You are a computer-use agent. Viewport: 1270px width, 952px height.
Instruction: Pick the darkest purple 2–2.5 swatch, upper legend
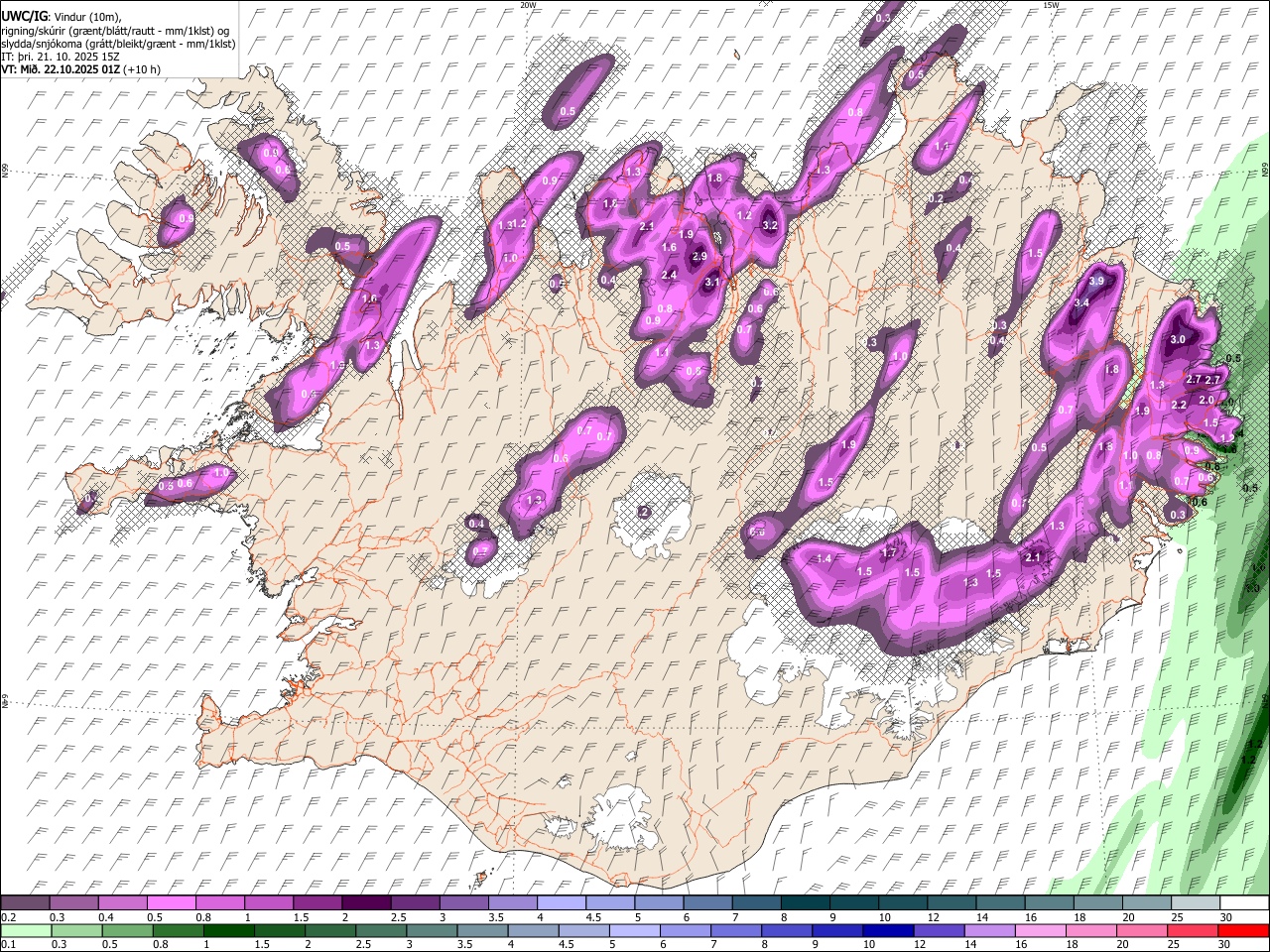coord(366,903)
